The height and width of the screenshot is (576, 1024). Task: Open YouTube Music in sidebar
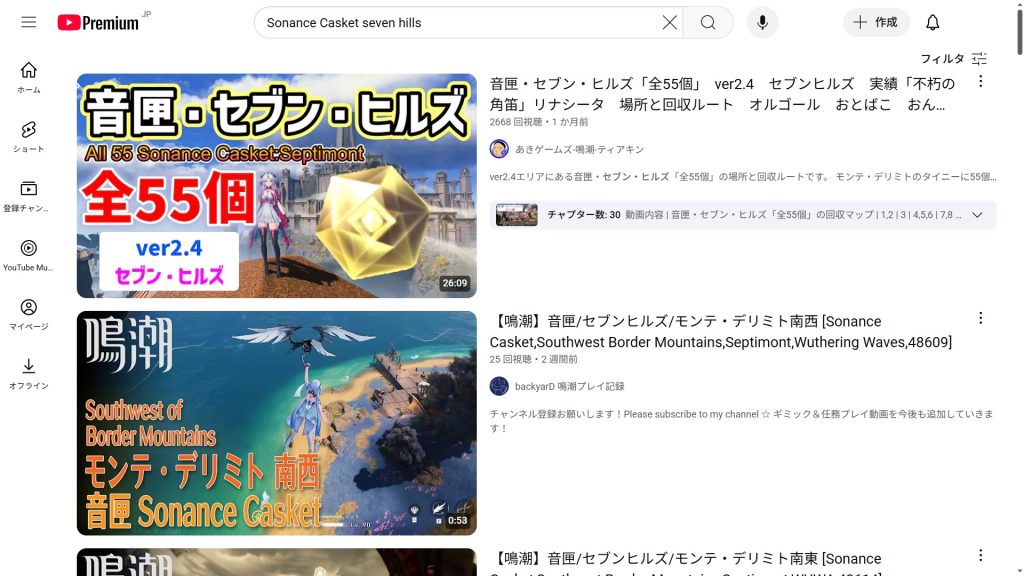[x=29, y=255]
